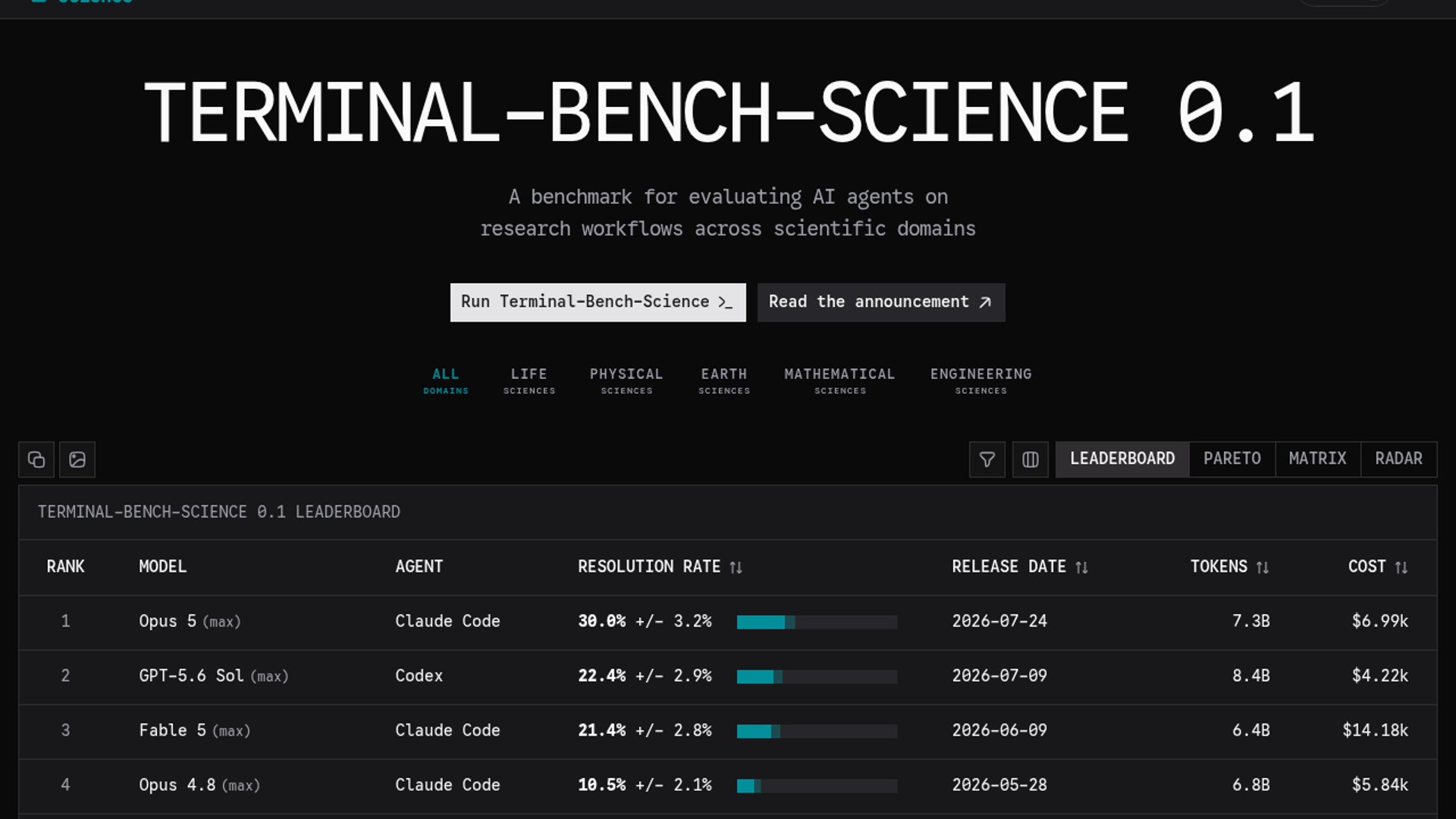Click the GPT-5.6 Sol progress bar
The height and width of the screenshot is (819, 1456).
pyautogui.click(x=817, y=677)
